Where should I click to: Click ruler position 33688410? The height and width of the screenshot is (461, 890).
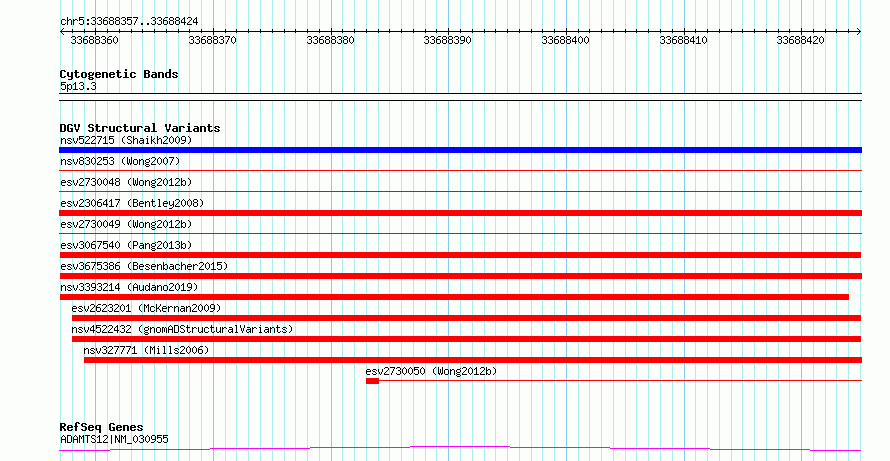(683, 40)
